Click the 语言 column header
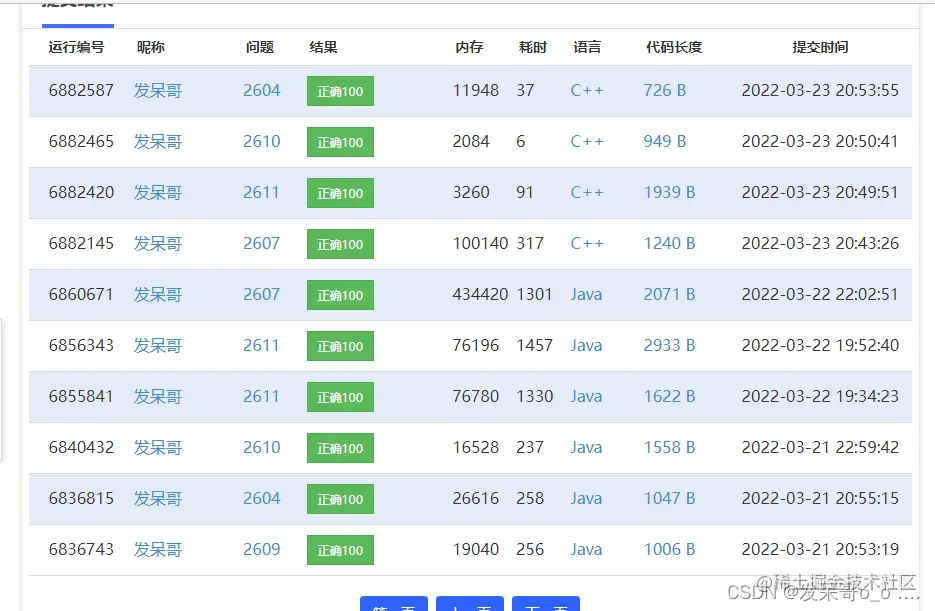Viewport: 935px width, 611px height. [587, 47]
